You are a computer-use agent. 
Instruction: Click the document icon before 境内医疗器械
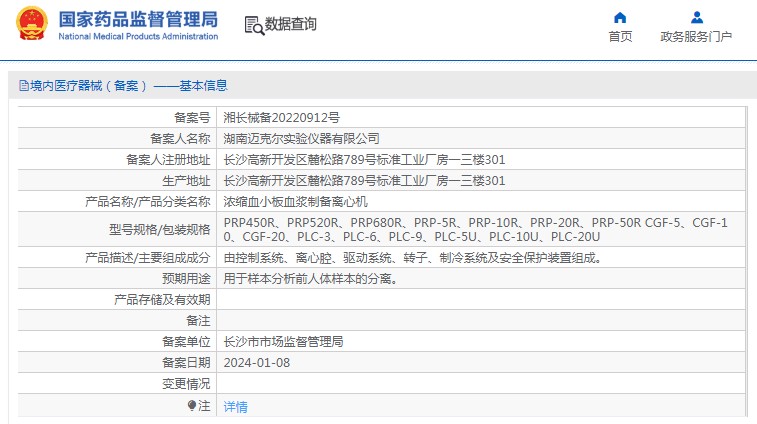pyautogui.click(x=24, y=86)
